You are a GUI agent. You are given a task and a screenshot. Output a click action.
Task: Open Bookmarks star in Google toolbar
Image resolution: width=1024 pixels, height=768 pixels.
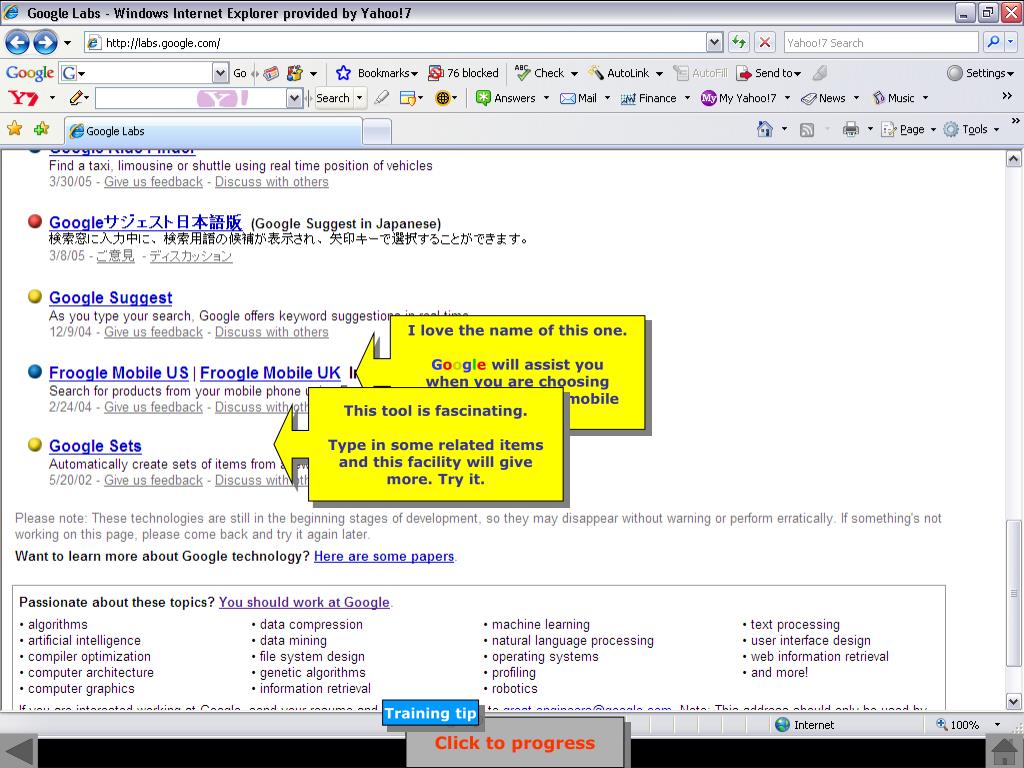(x=344, y=72)
